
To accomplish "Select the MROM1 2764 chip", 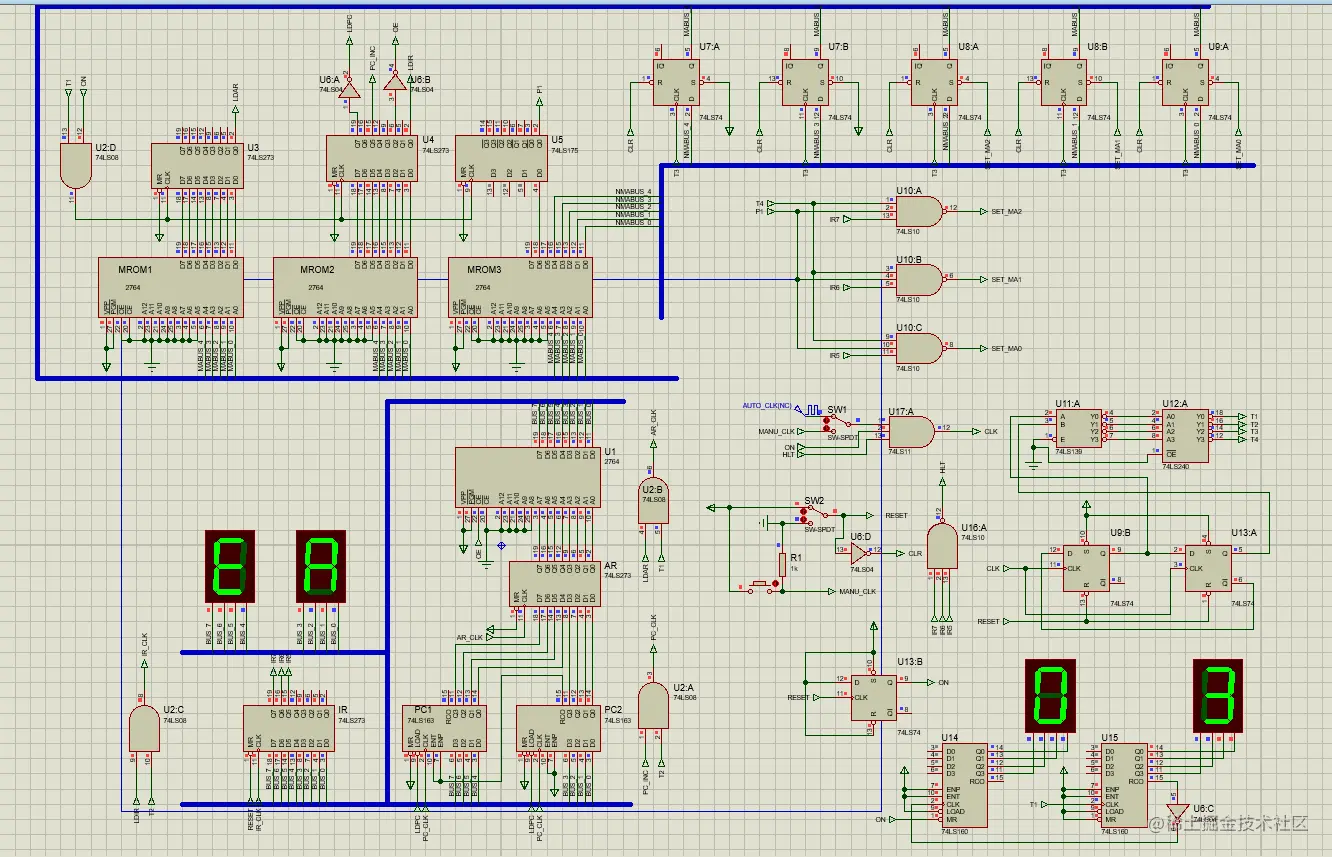I will 170,288.
